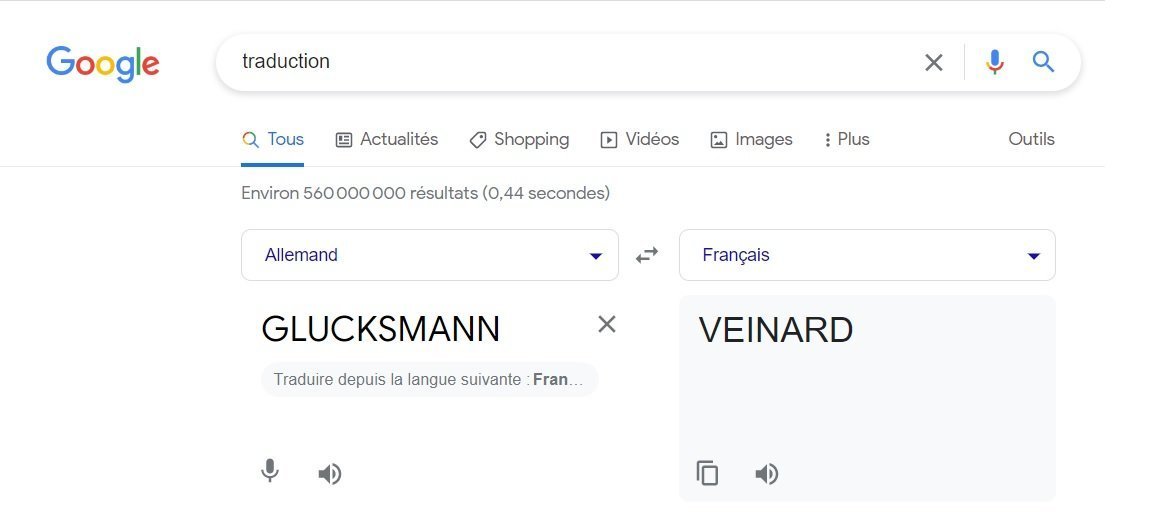Screen dimensions: 1173x525
Task: Click the blue magnifying glass search icon
Action: point(1044,61)
